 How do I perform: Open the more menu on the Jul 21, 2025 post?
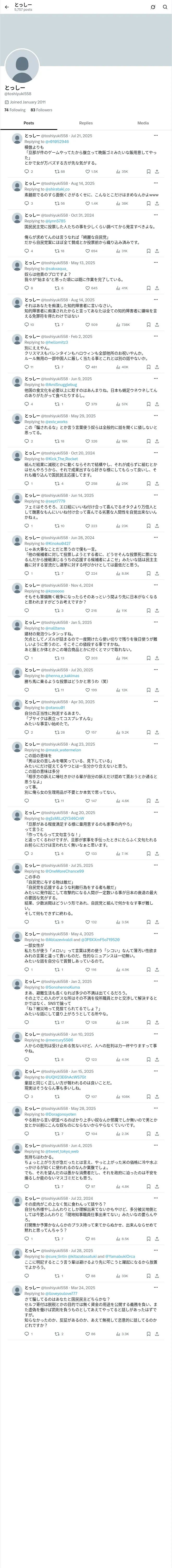point(156,136)
